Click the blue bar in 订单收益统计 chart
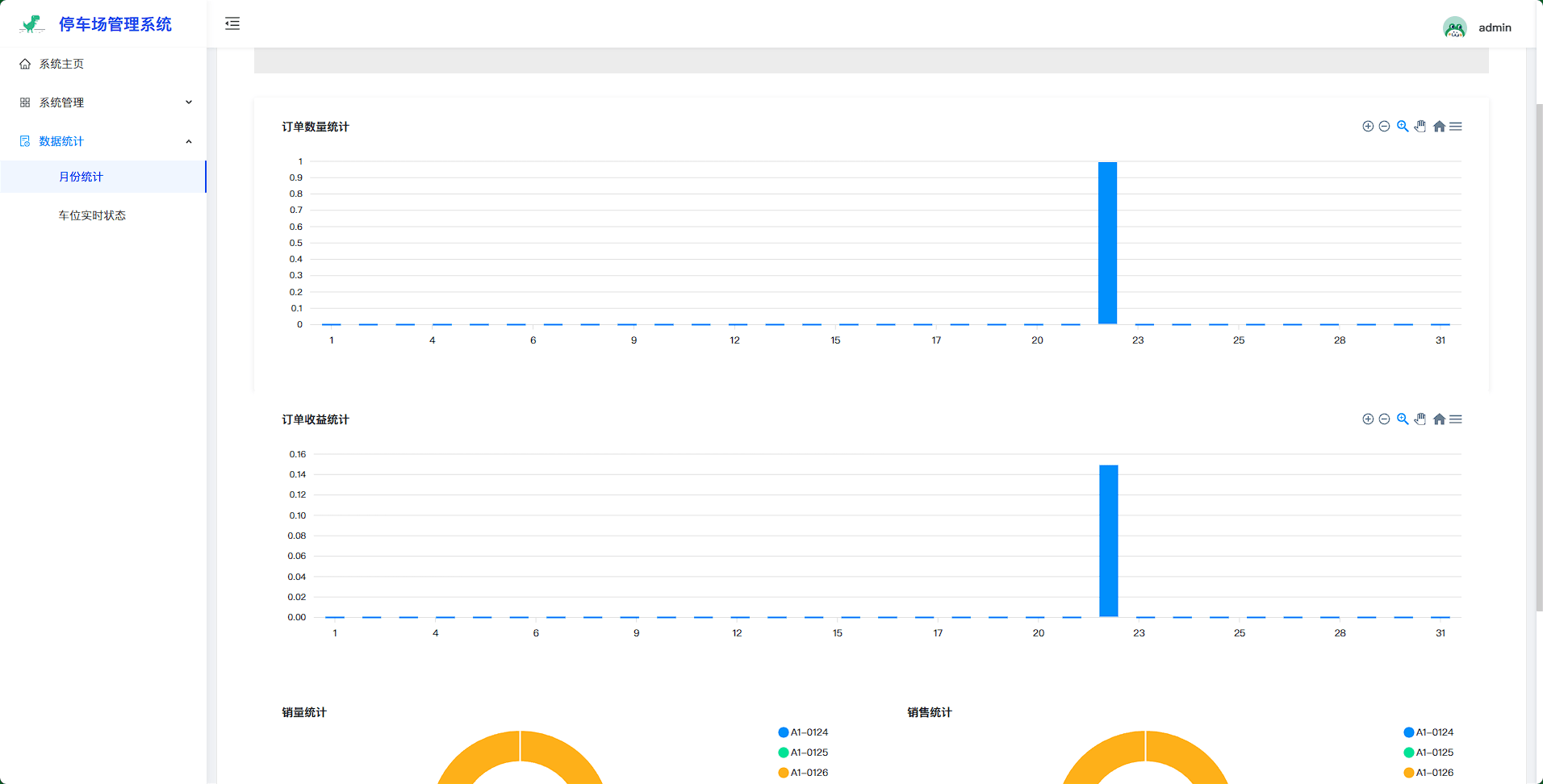 pos(1109,541)
